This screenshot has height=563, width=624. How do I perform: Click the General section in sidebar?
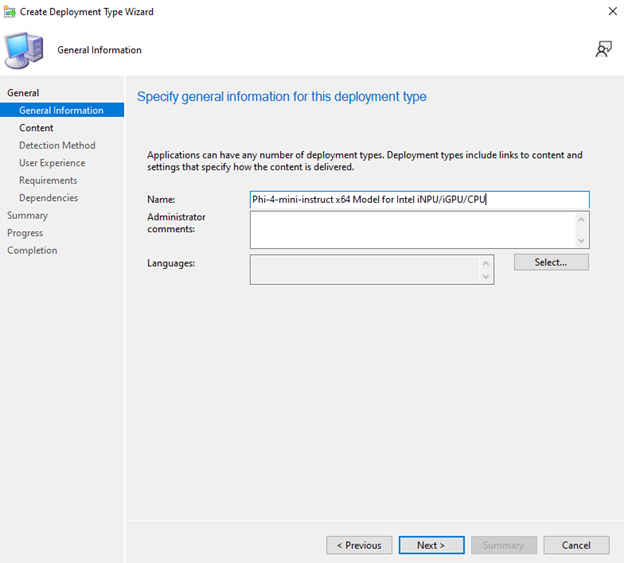(23, 93)
